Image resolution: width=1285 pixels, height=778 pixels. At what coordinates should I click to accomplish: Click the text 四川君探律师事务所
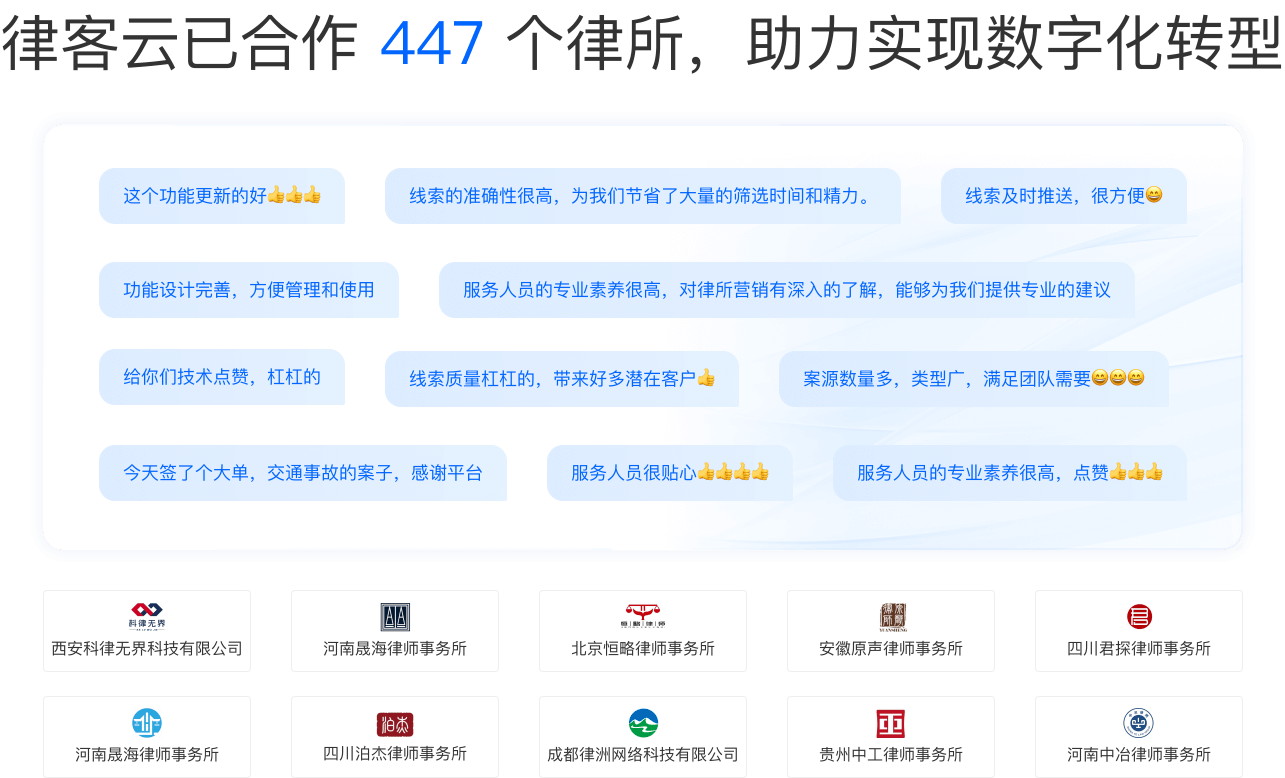pyautogui.click(x=1139, y=649)
